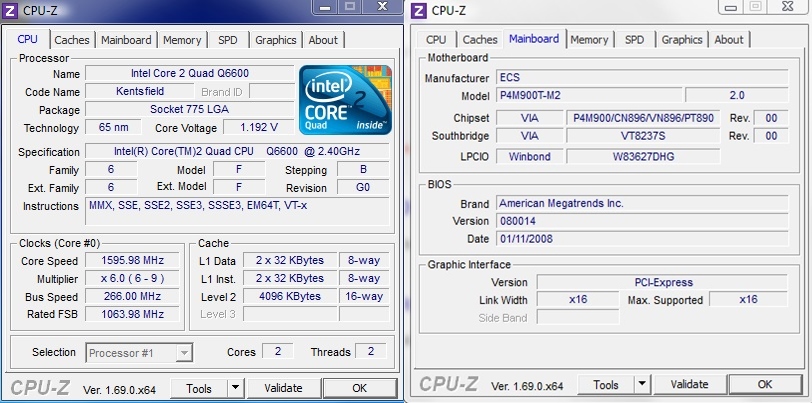This screenshot has height=403, width=812.
Task: Click OK in the right CPU-Z window
Action: 765,384
